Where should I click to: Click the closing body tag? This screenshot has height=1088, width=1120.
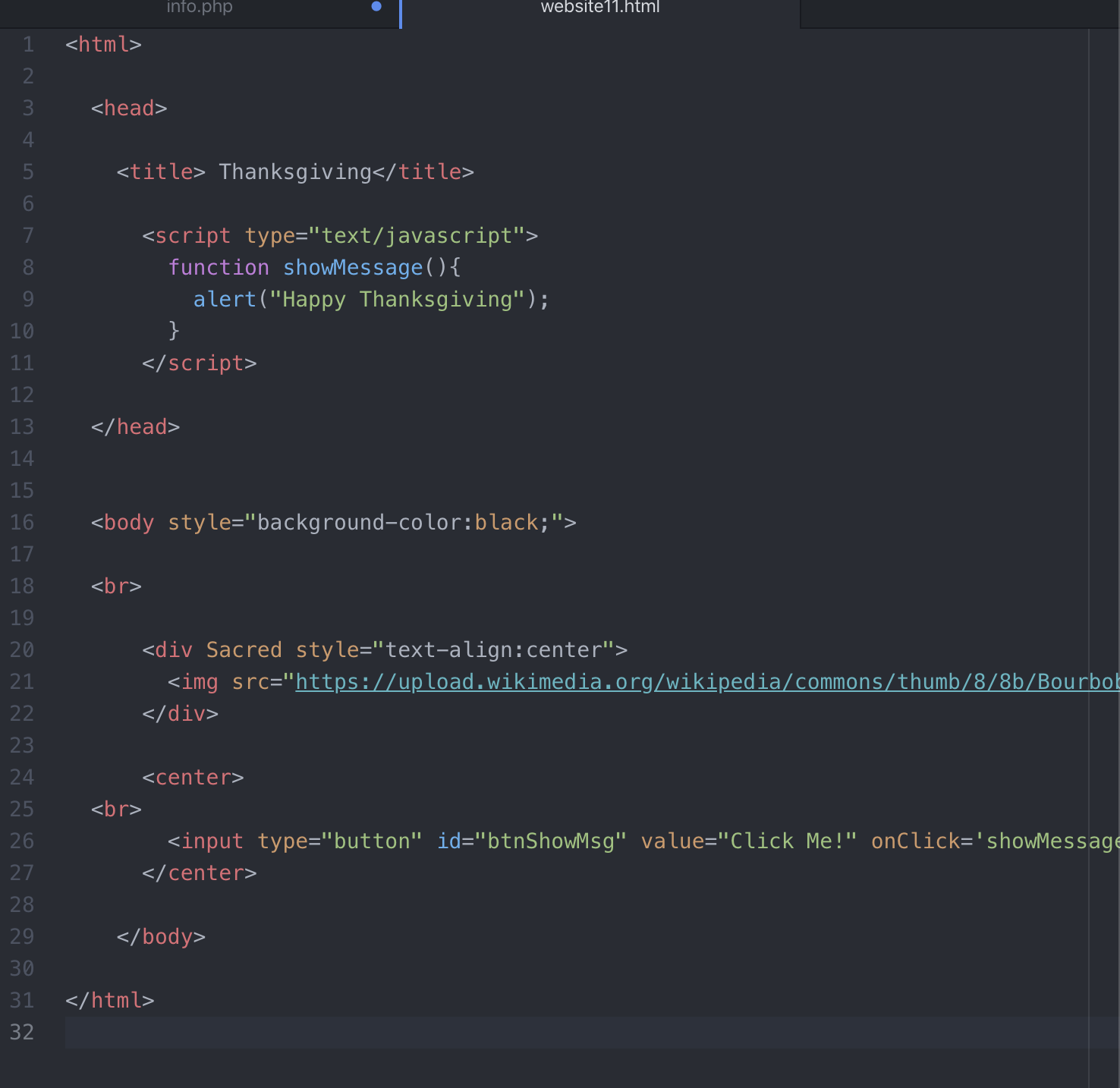[161, 937]
